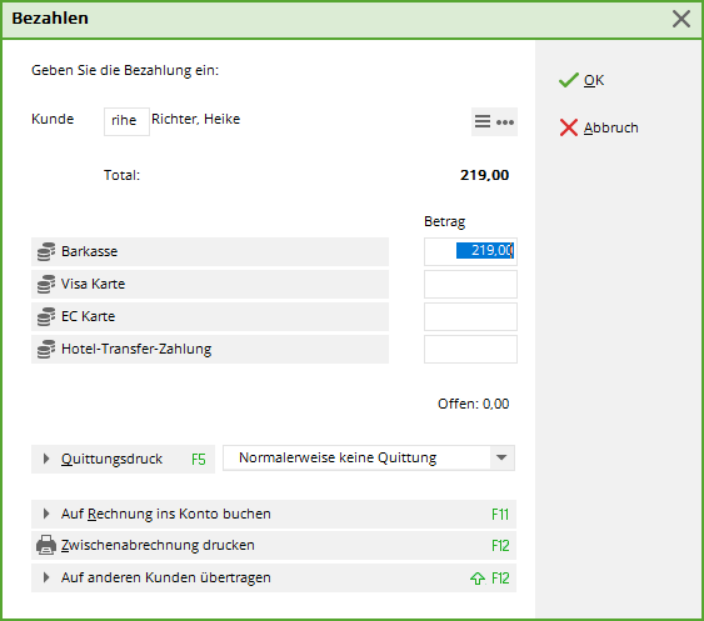The image size is (704, 621).
Task: Click the Visa Karte amount field
Action: coord(471,284)
